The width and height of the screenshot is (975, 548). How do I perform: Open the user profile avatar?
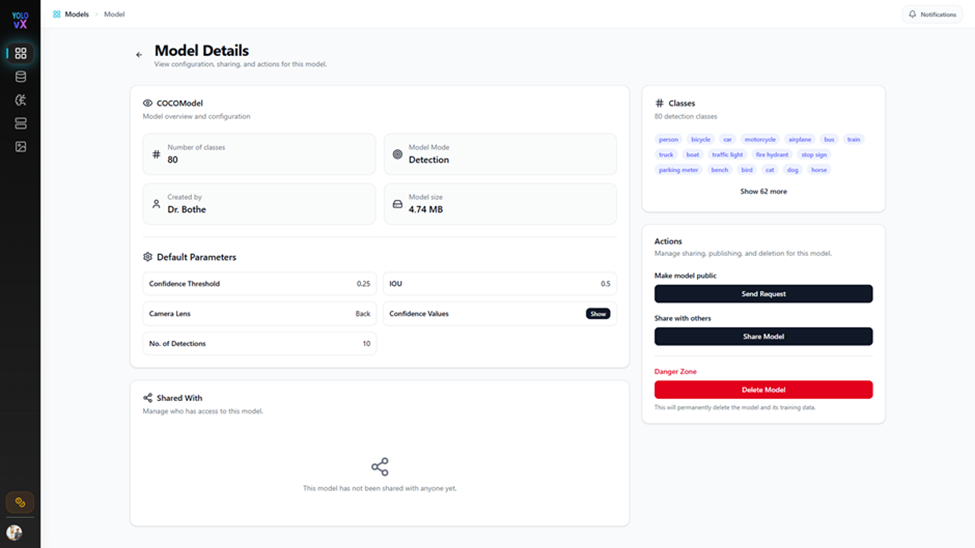click(x=14, y=532)
